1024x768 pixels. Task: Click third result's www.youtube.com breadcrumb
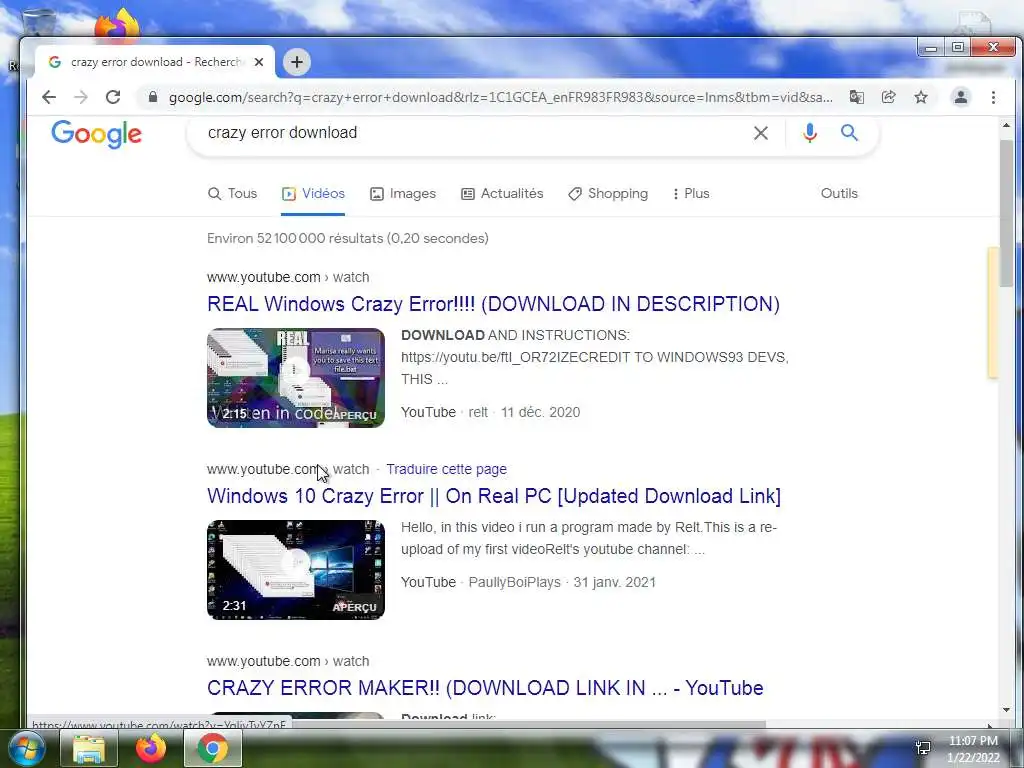tap(264, 662)
